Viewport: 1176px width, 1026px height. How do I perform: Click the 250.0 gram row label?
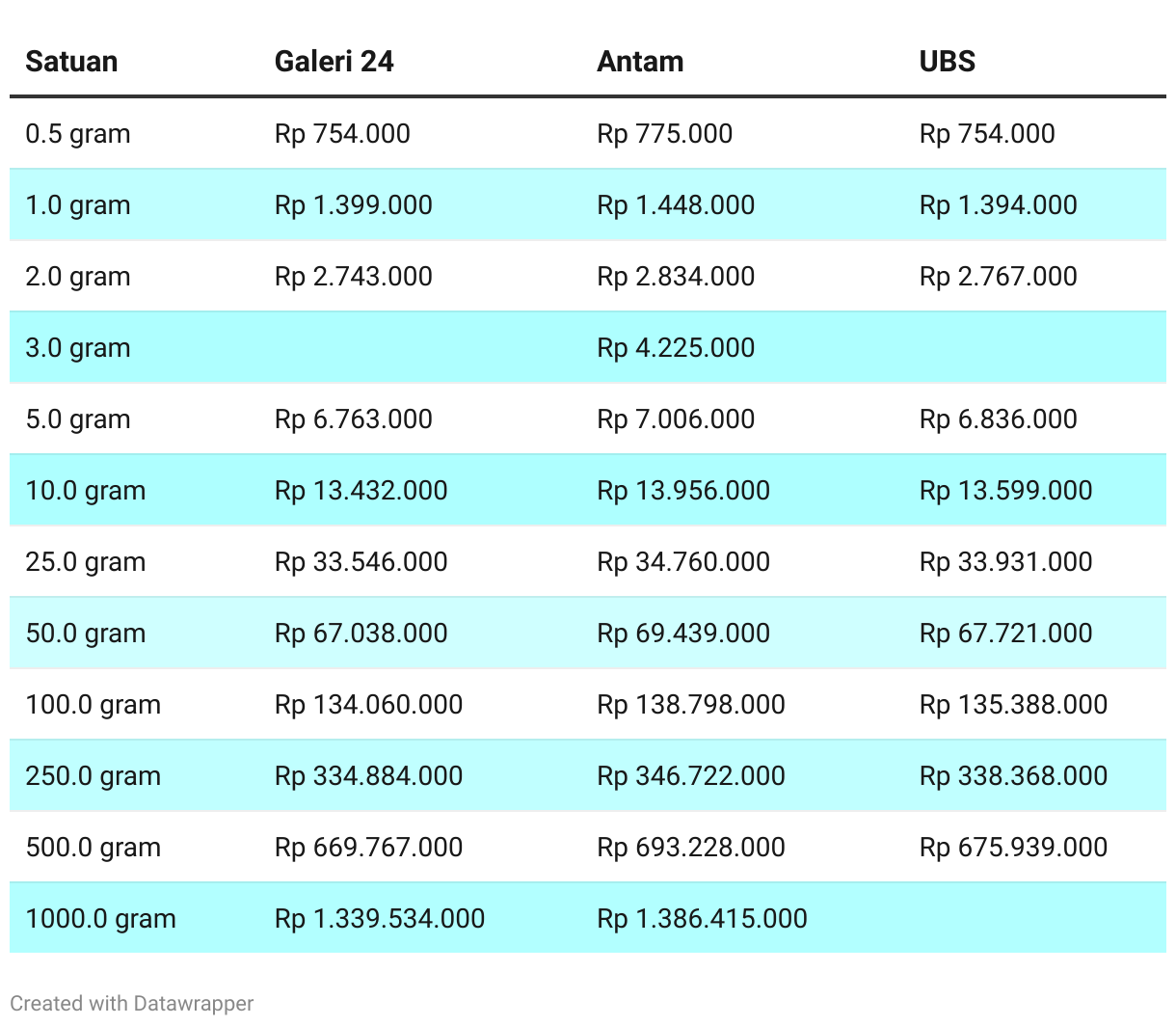(94, 775)
